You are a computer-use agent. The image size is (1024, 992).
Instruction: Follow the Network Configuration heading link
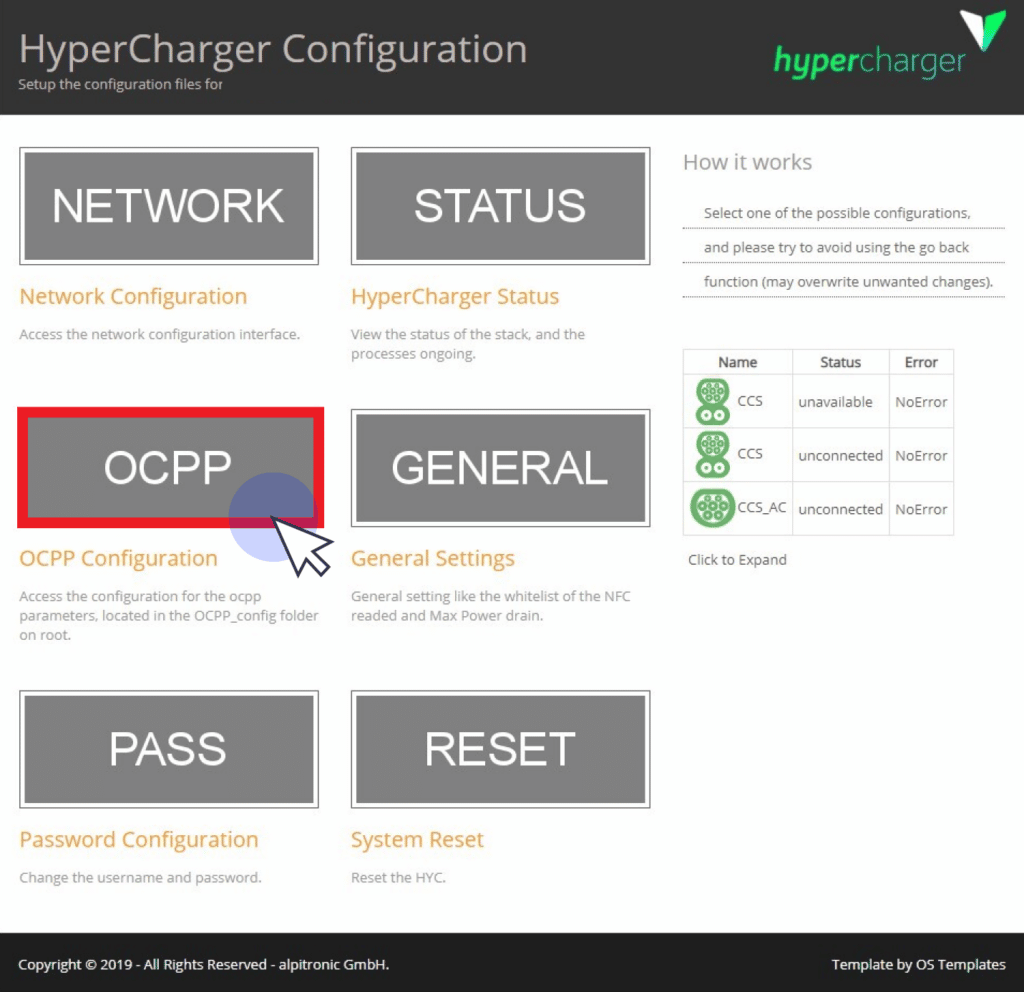click(x=133, y=296)
